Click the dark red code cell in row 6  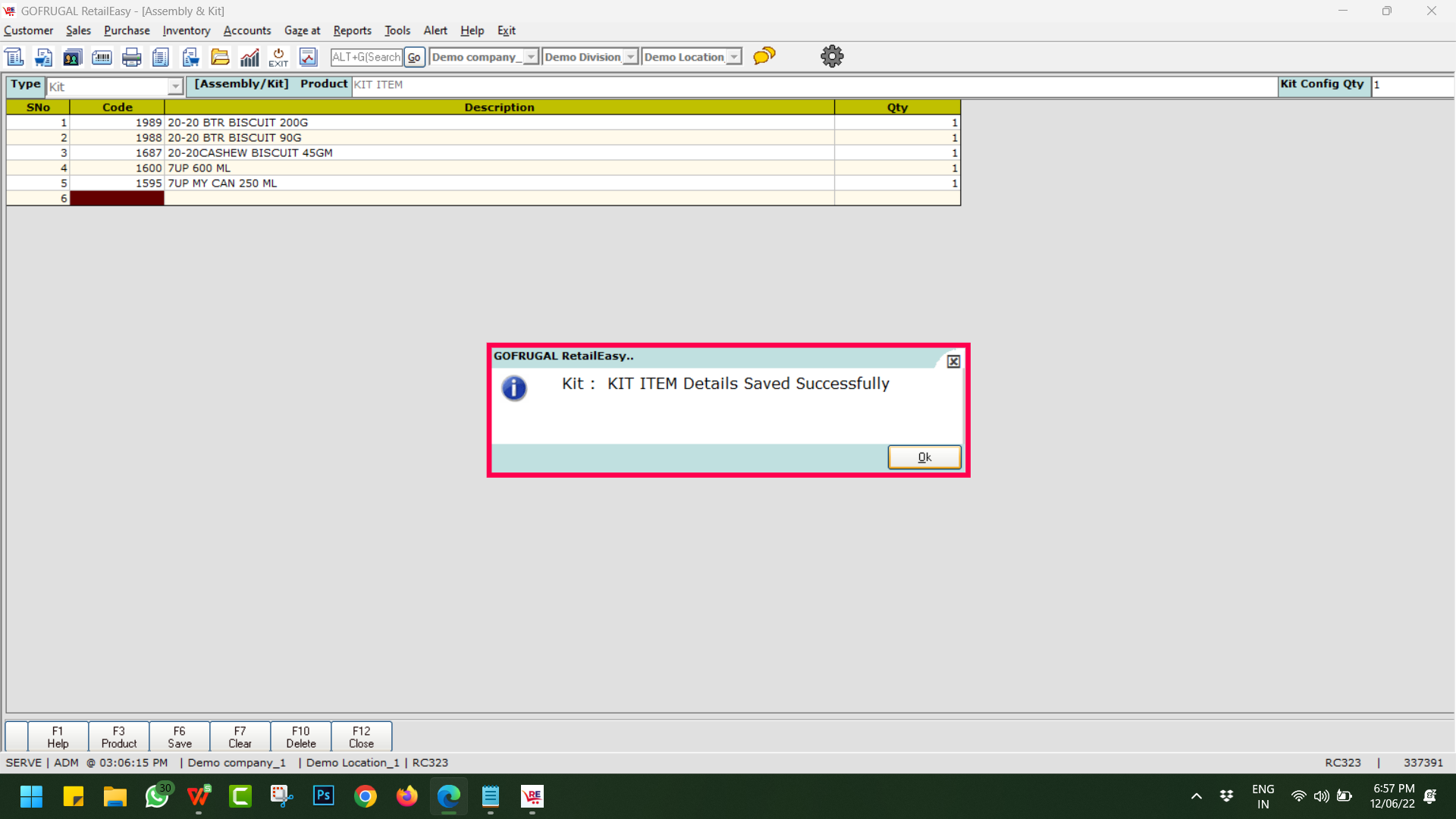(x=117, y=199)
